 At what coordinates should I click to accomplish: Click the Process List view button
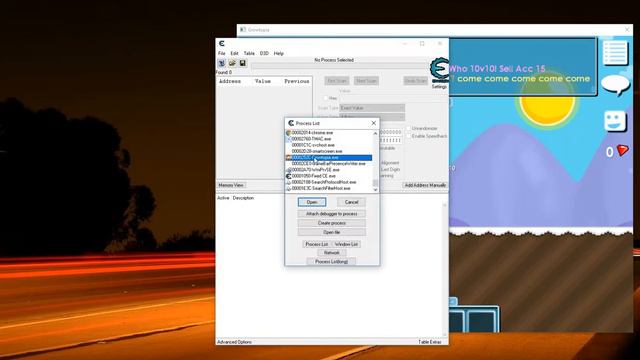(x=317, y=244)
